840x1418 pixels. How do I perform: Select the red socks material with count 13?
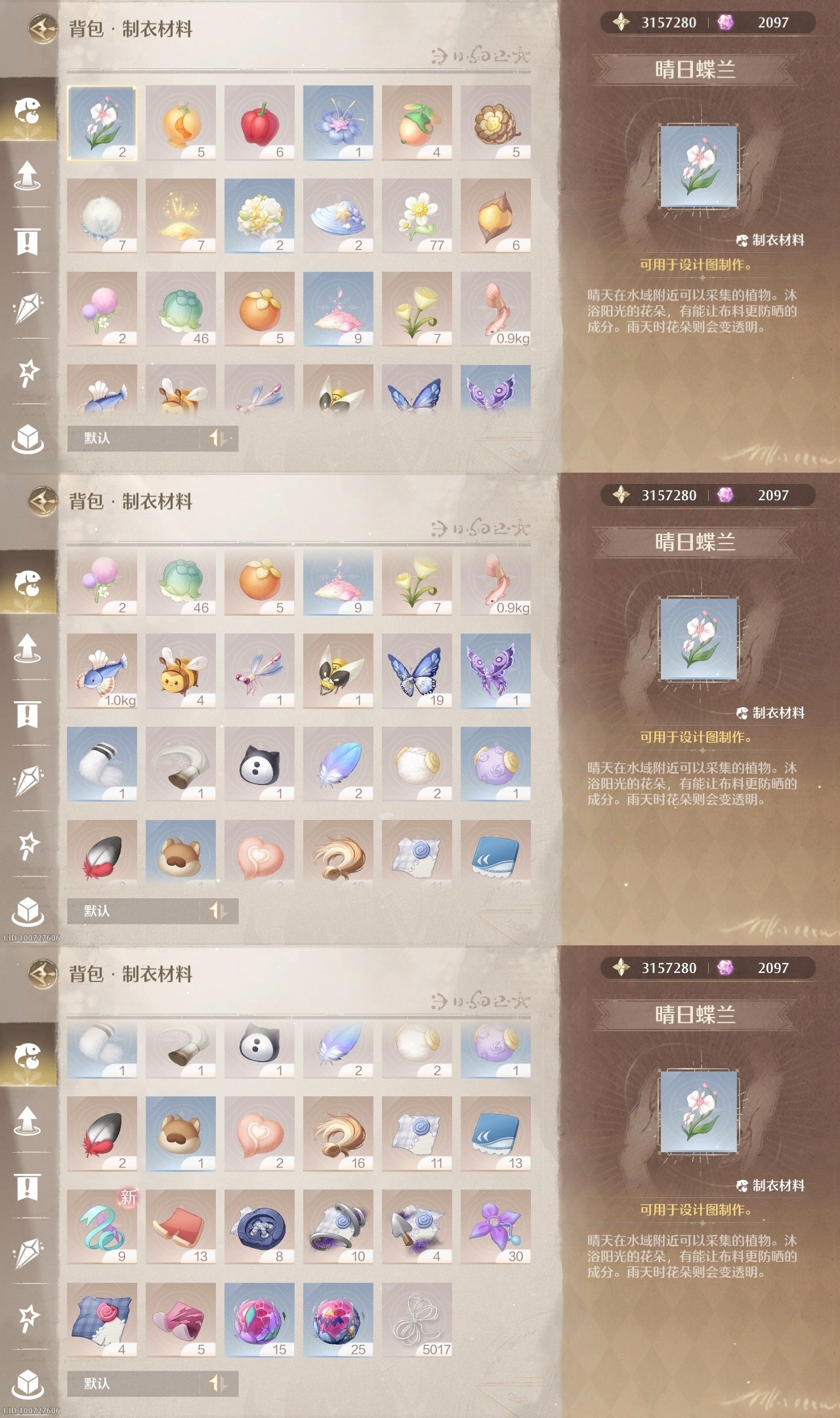tap(180, 1227)
